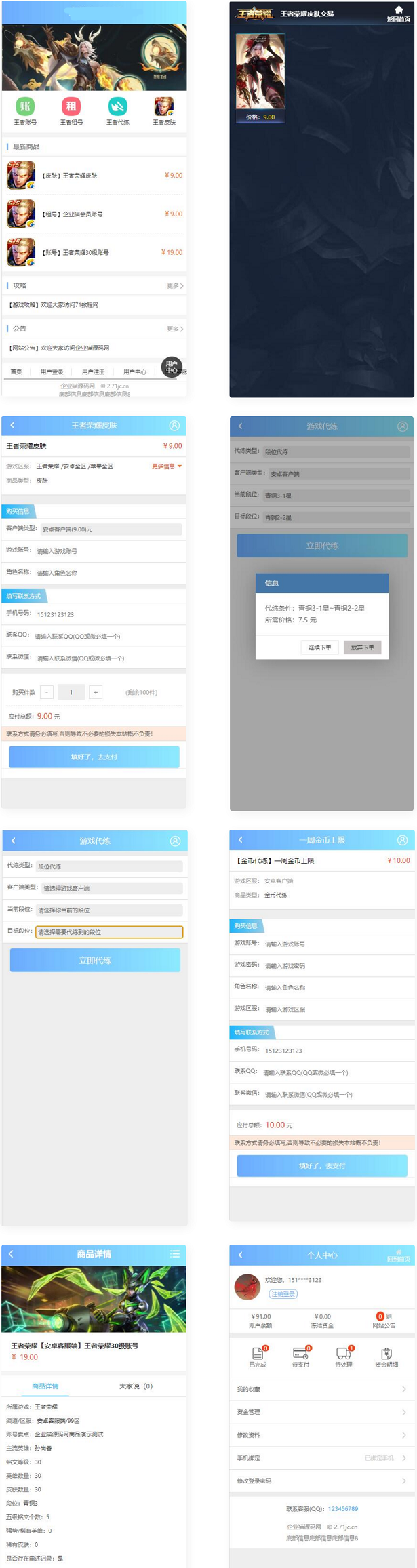
Task: Open skin thumbnail card priced 9.00
Action: (x=260, y=78)
